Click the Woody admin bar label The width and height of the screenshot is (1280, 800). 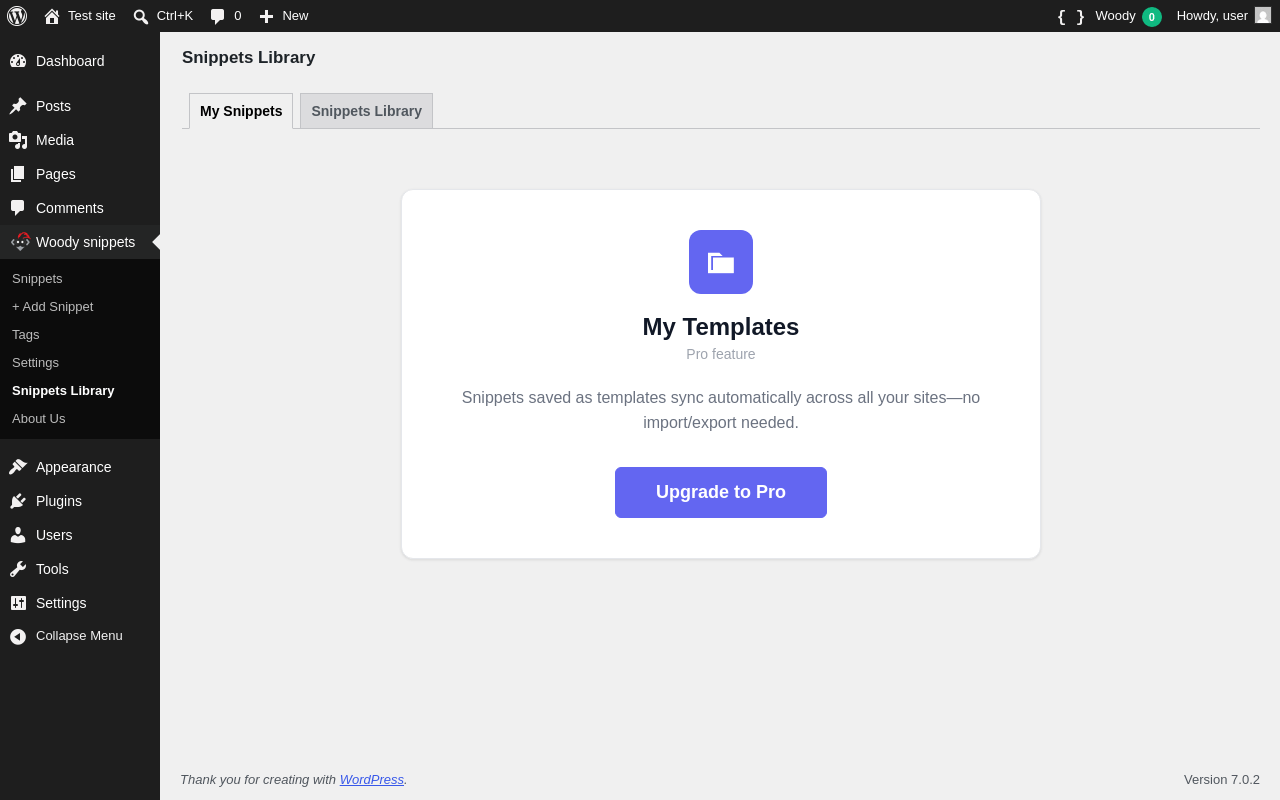1115,16
